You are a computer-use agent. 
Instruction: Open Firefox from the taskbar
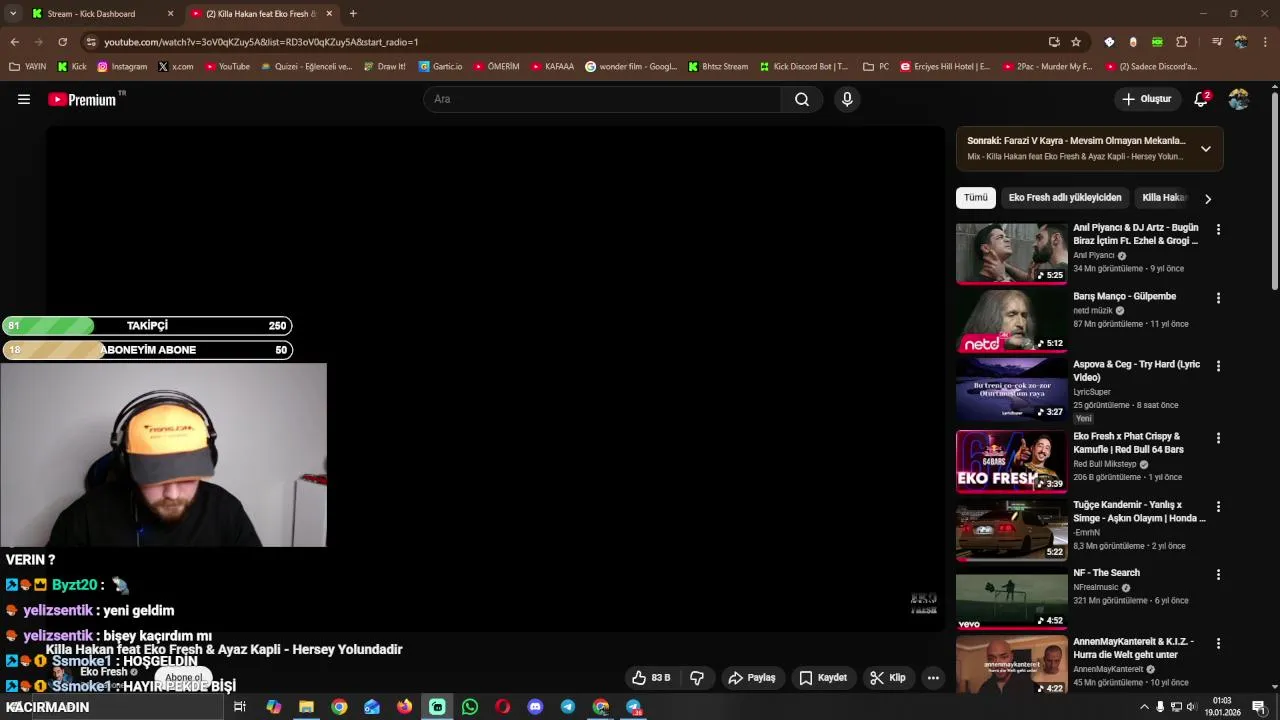[404, 707]
